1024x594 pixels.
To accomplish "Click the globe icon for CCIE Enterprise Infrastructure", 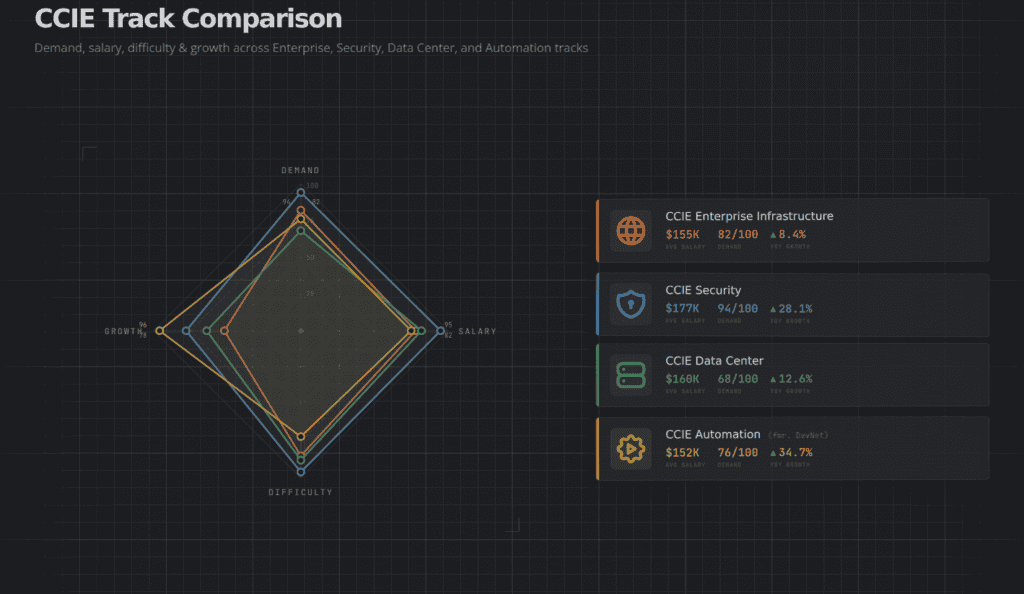I will [630, 230].
